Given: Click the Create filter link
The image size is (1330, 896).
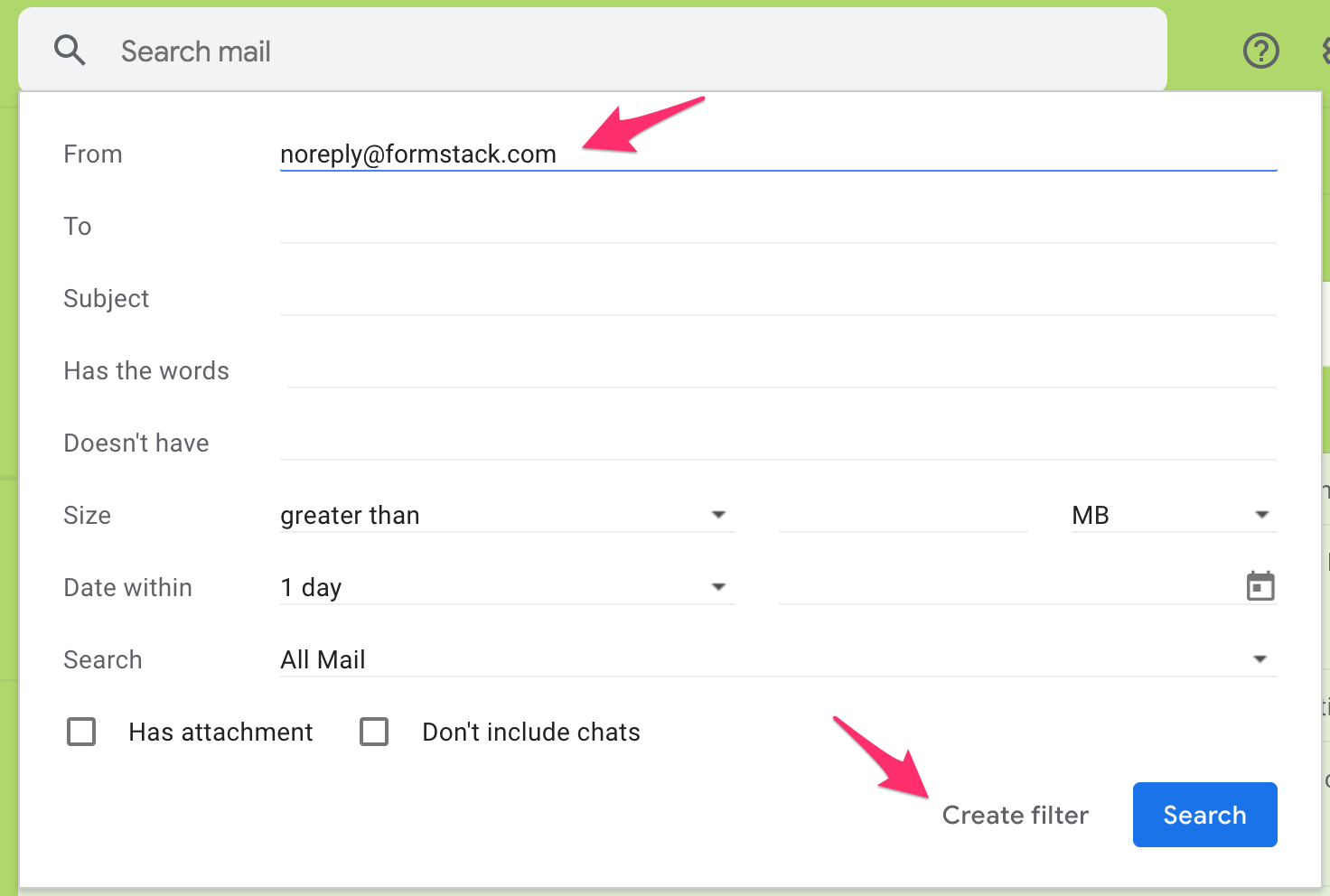Looking at the screenshot, I should [x=1015, y=815].
